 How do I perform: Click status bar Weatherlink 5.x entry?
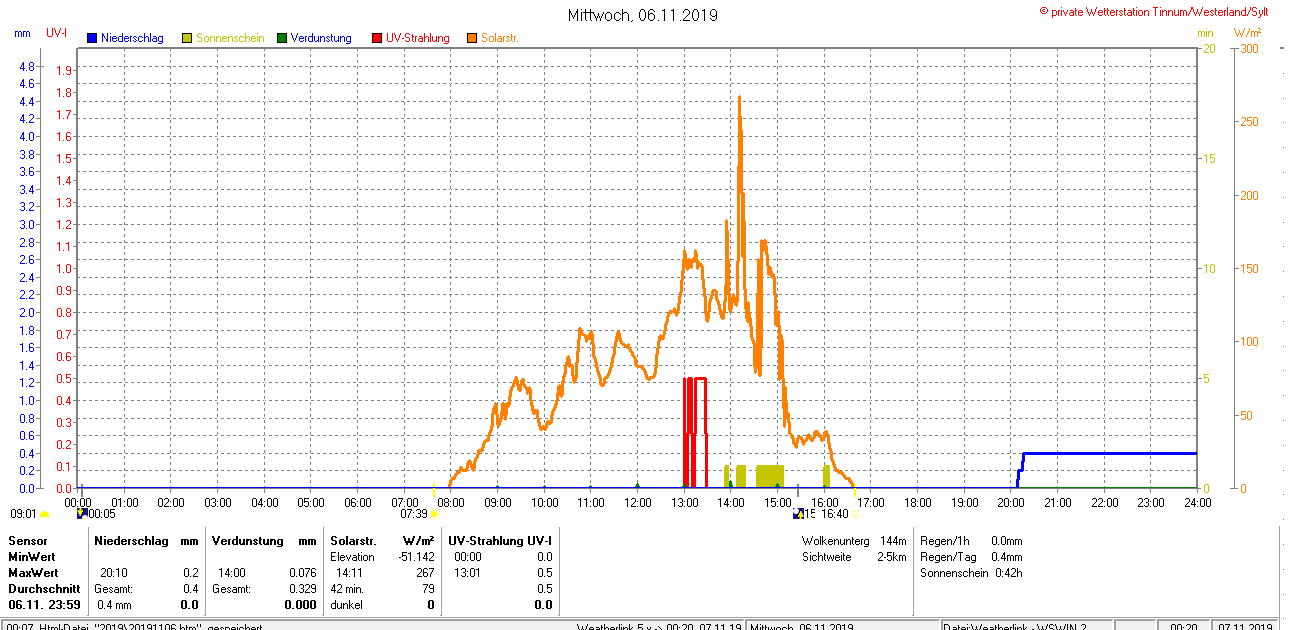point(659,626)
